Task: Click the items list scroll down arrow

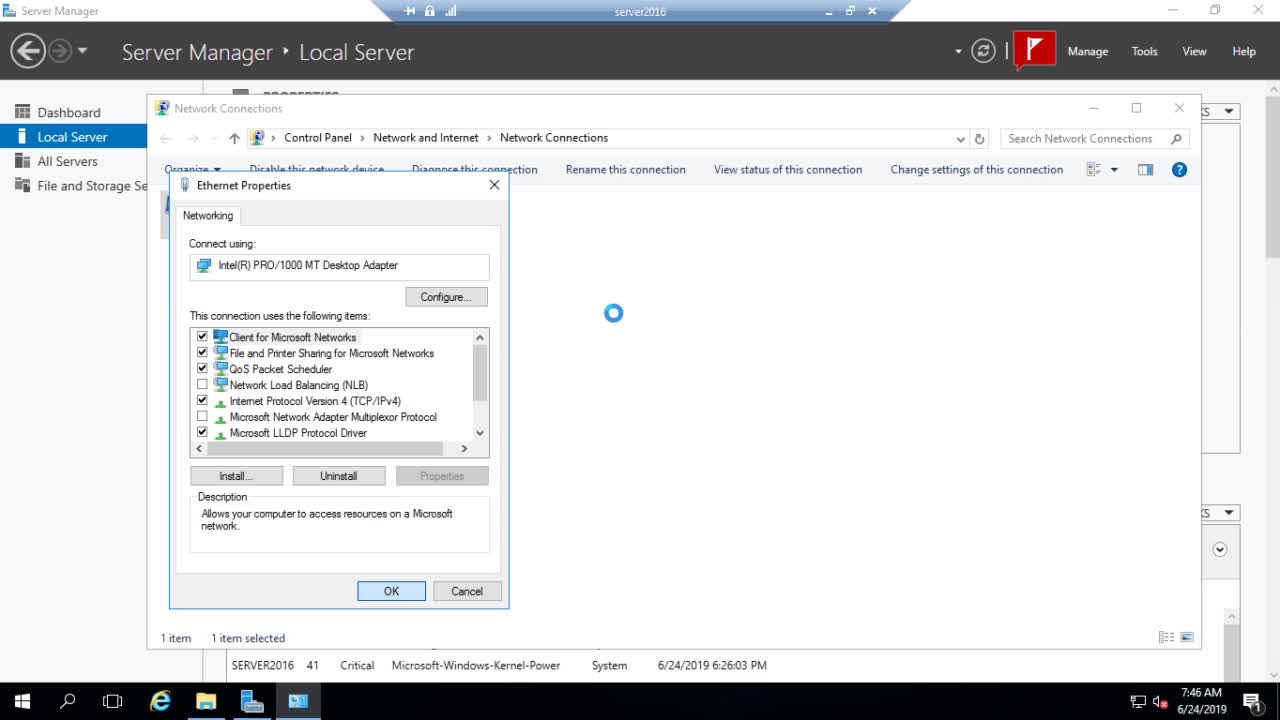Action: coord(480,433)
